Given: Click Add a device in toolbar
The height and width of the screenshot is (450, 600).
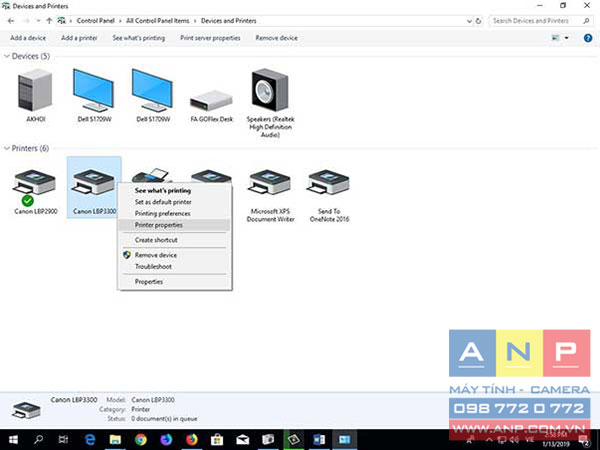Looking at the screenshot, I should pyautogui.click(x=28, y=38).
